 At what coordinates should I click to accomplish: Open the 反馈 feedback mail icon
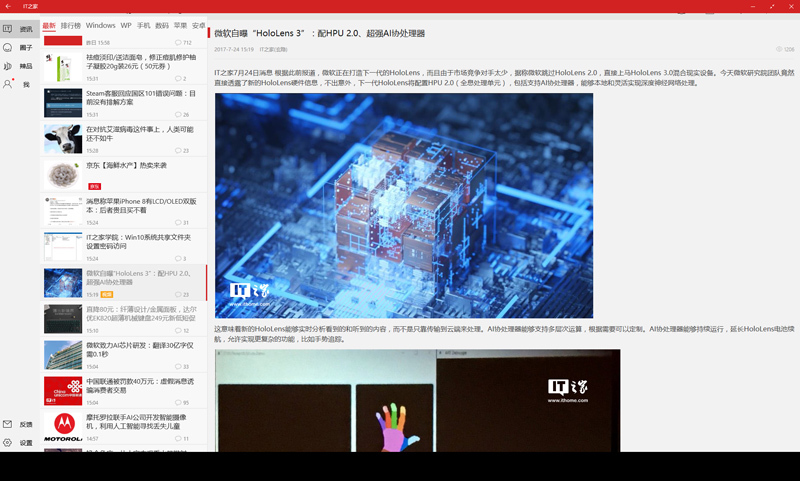coord(8,424)
